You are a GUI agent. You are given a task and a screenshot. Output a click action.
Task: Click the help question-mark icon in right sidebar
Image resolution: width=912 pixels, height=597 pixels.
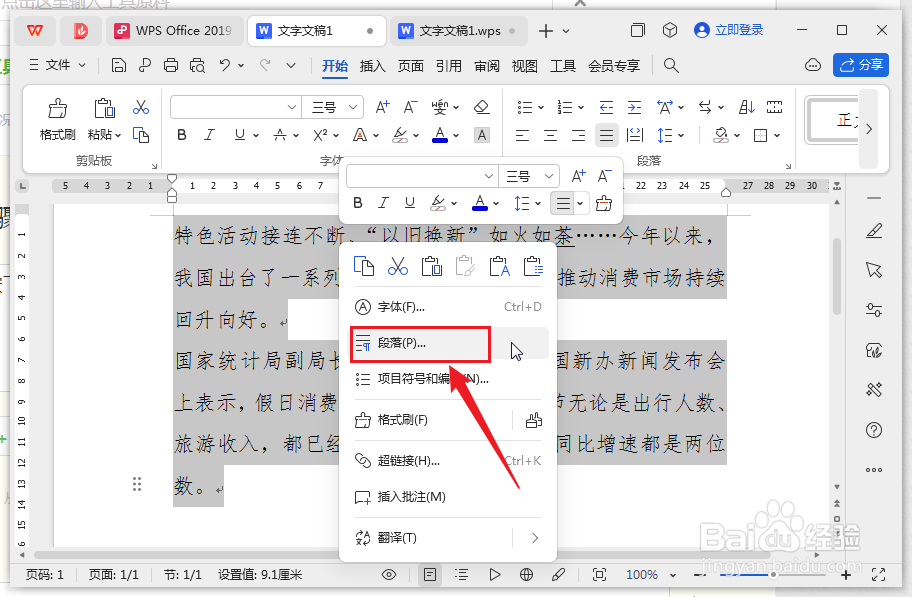click(874, 430)
